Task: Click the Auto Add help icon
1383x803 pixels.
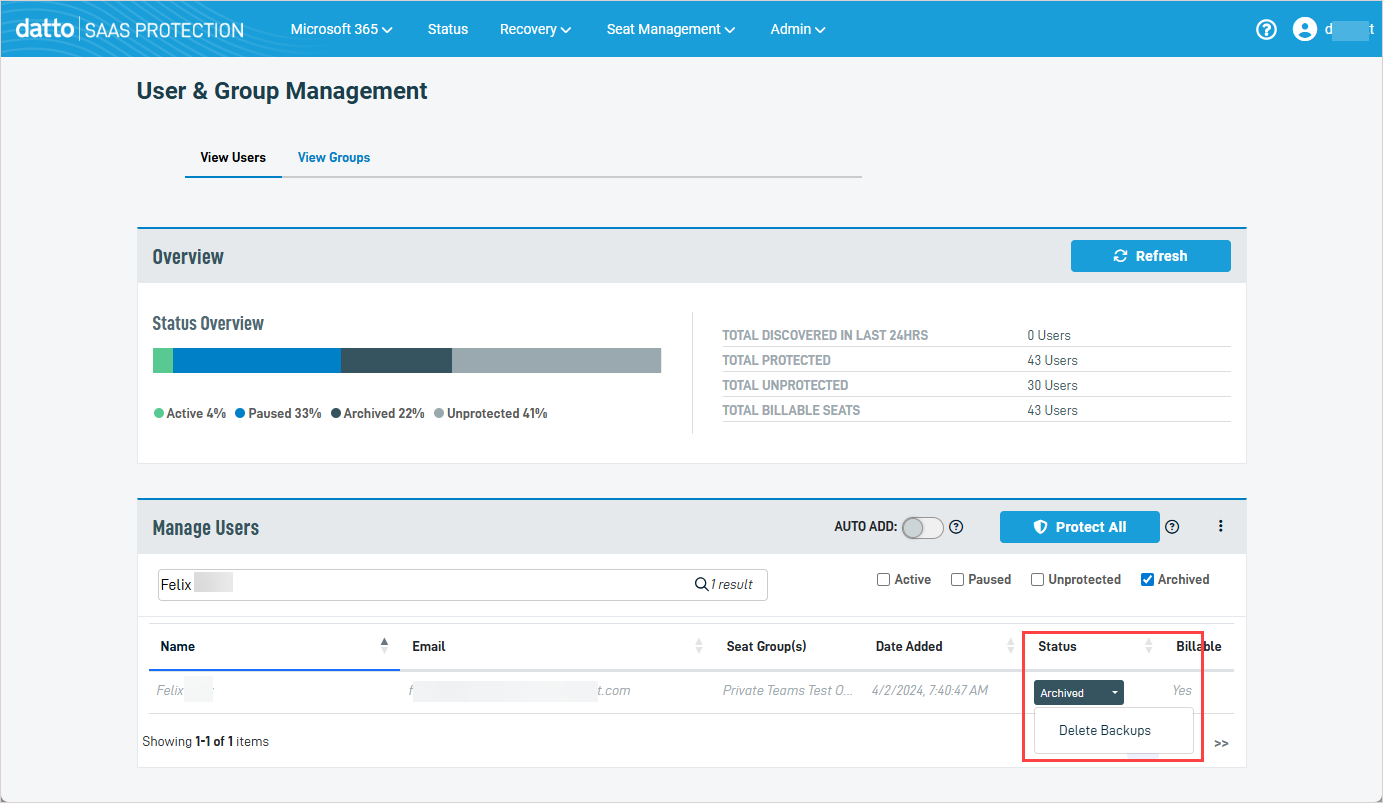Action: tap(956, 527)
